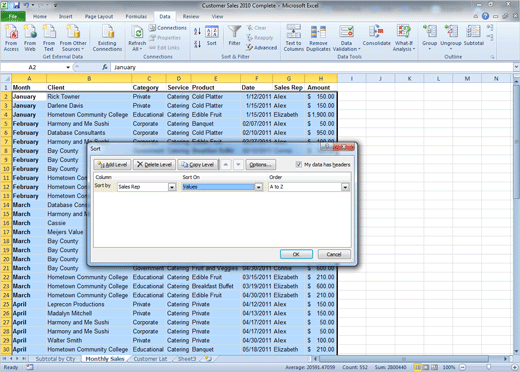This screenshot has height=372, width=520.
Task: Open Customer List sheet tab
Action: (x=150, y=359)
